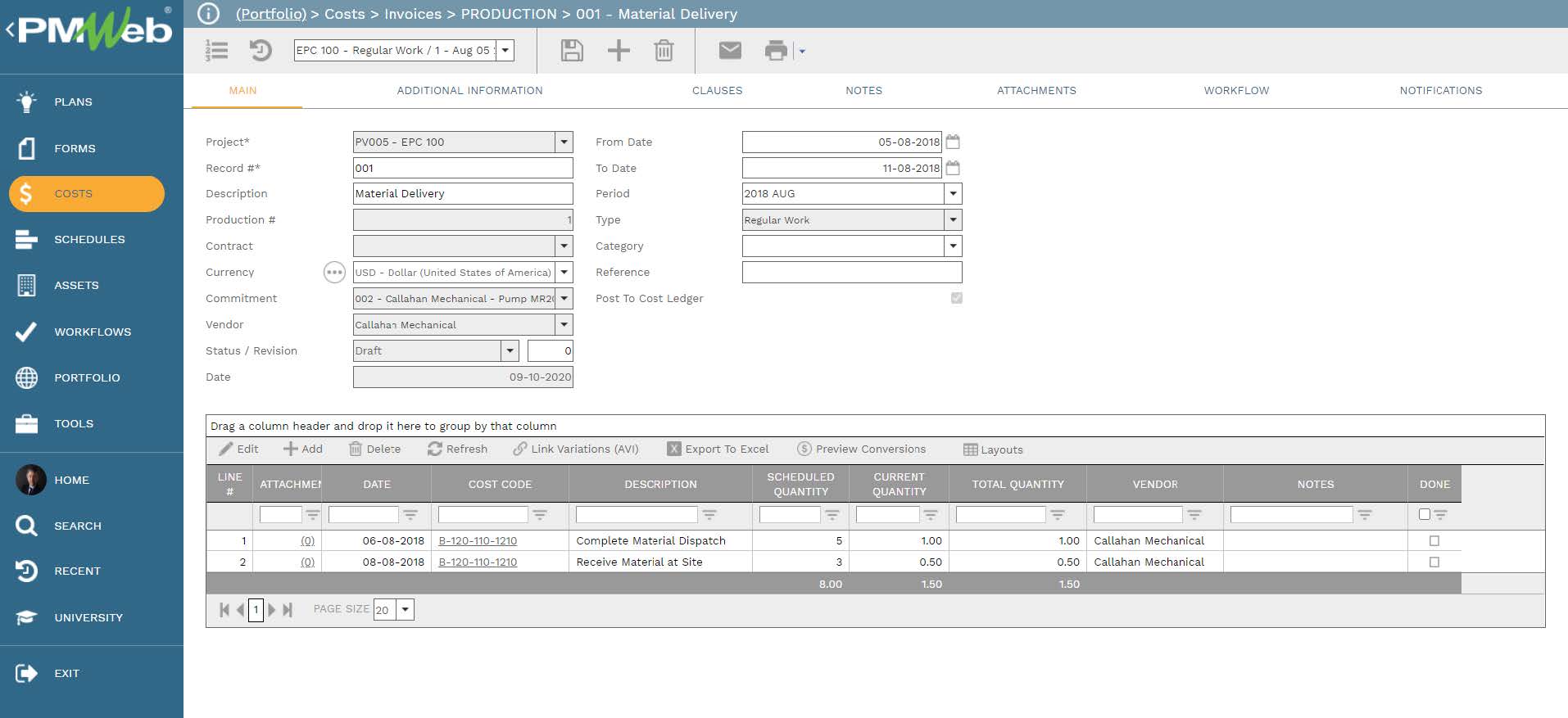Refresh the line items grid
This screenshot has height=718, width=1568.
(457, 449)
